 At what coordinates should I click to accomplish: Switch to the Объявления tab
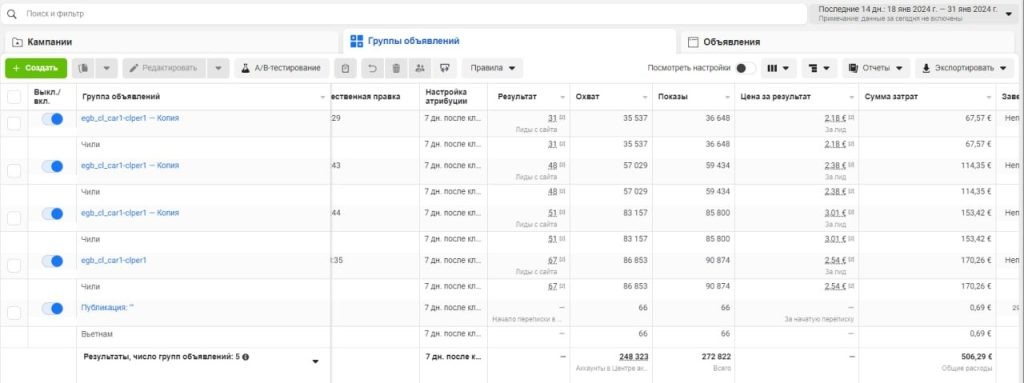pos(848,42)
